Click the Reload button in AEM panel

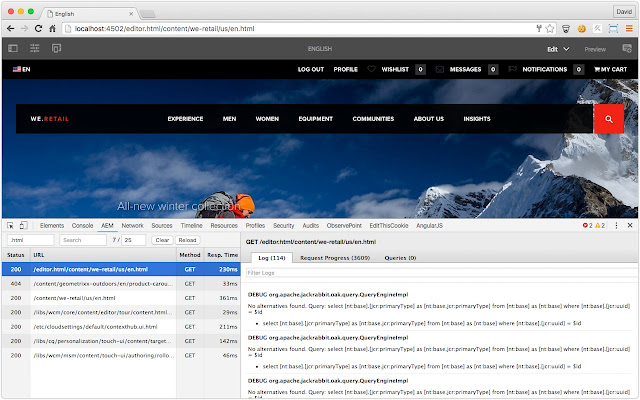[x=187, y=240]
